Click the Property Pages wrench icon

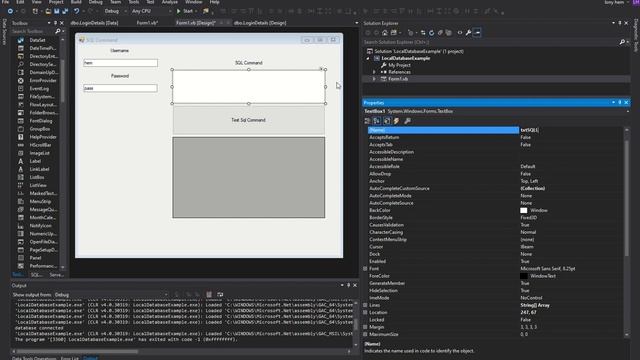[x=407, y=121]
